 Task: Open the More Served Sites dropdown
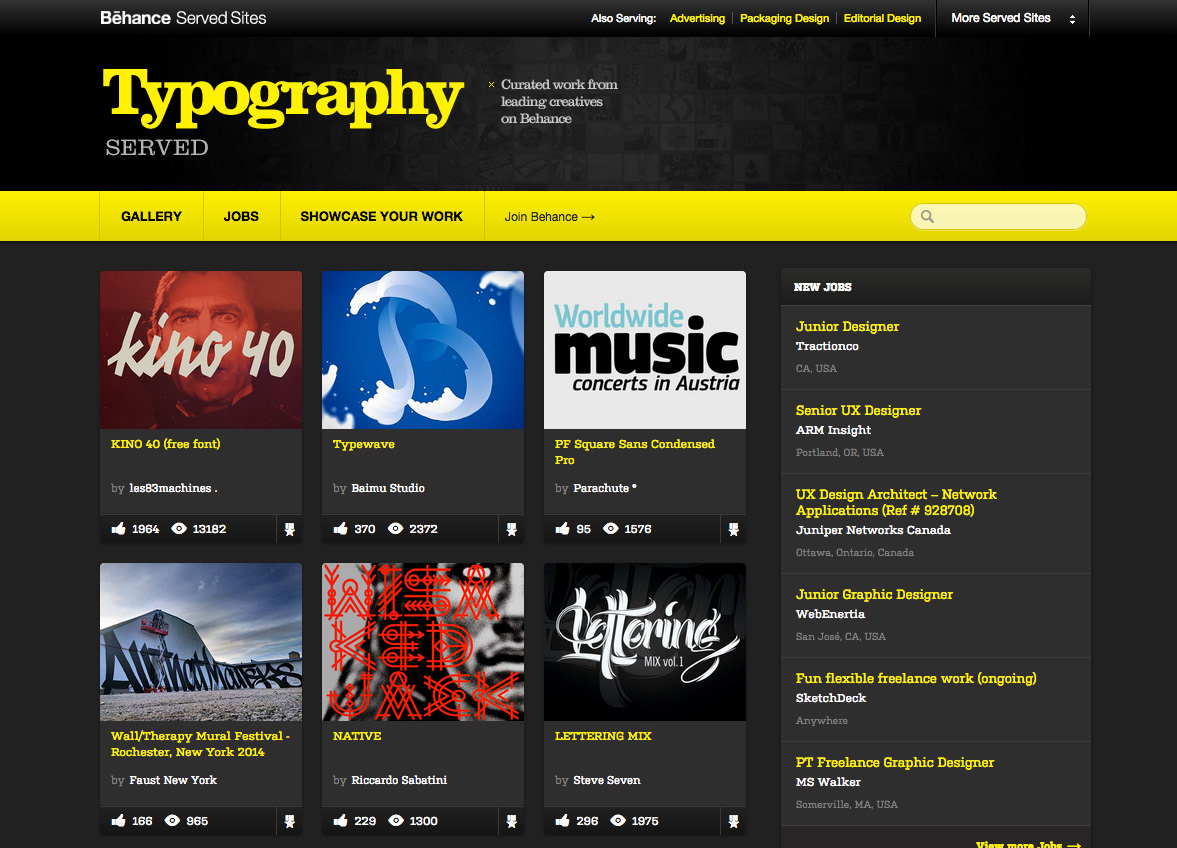click(1013, 18)
